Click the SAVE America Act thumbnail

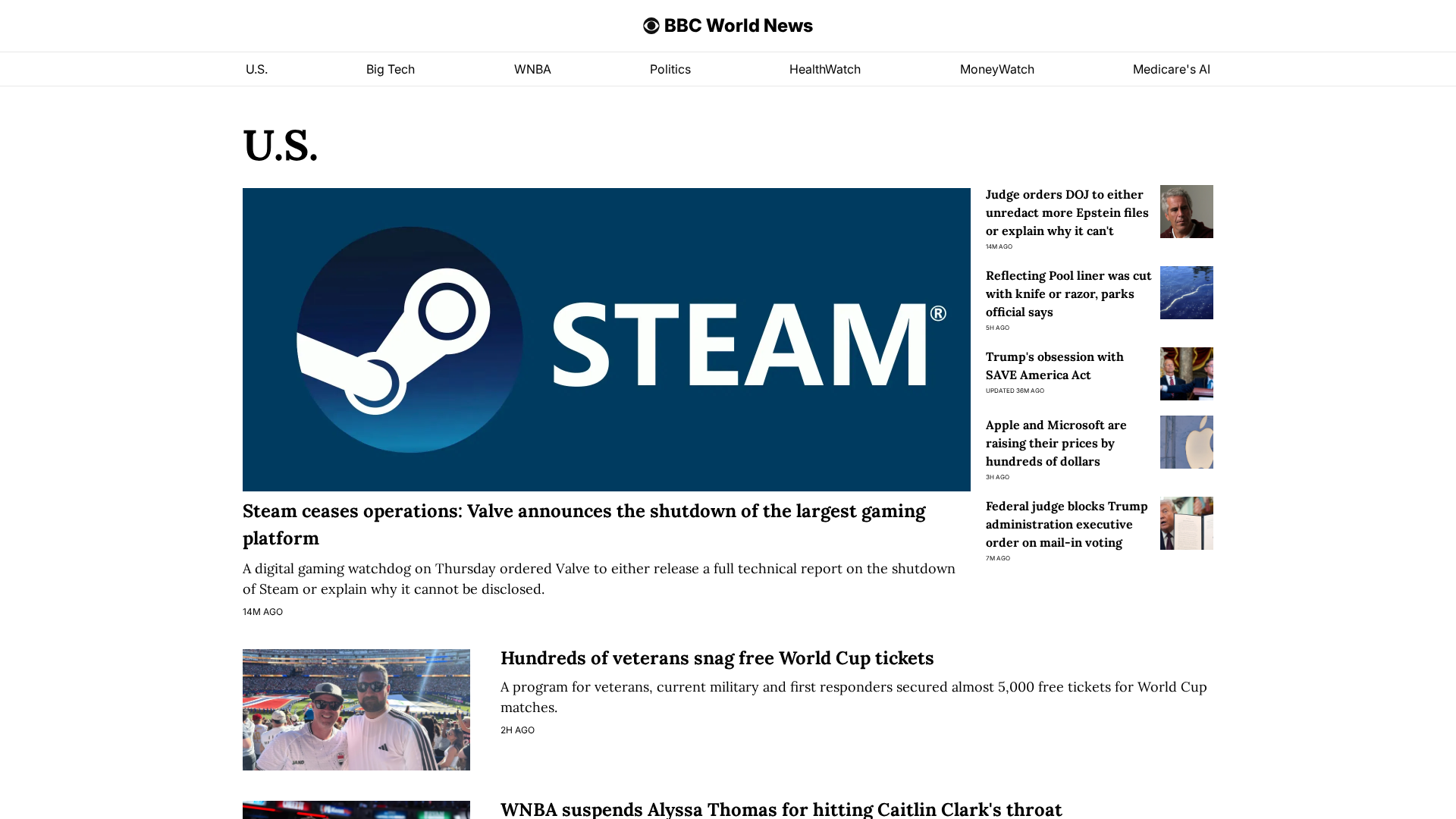click(1187, 374)
